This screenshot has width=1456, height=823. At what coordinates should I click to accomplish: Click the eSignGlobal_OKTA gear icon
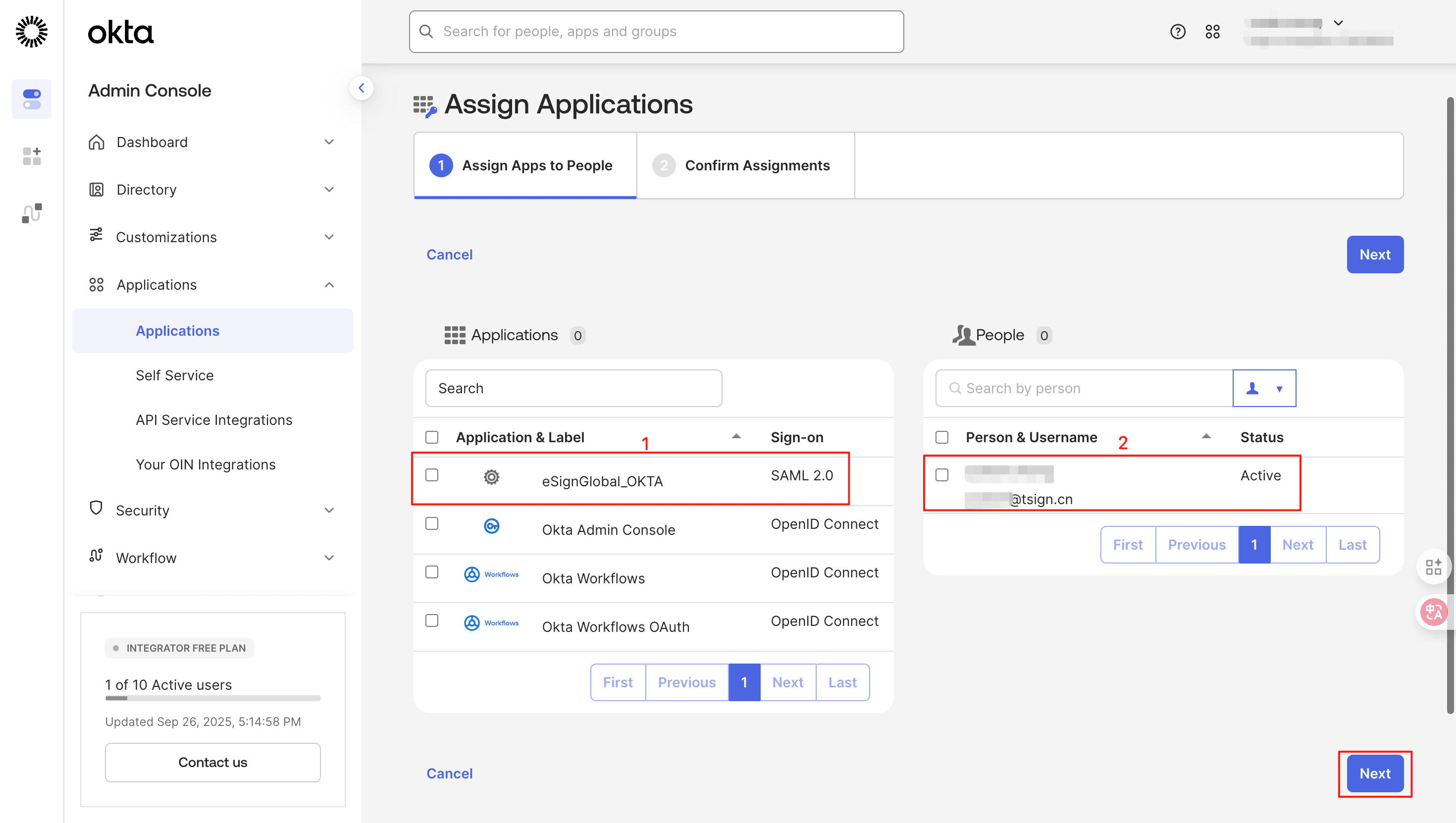click(x=491, y=477)
